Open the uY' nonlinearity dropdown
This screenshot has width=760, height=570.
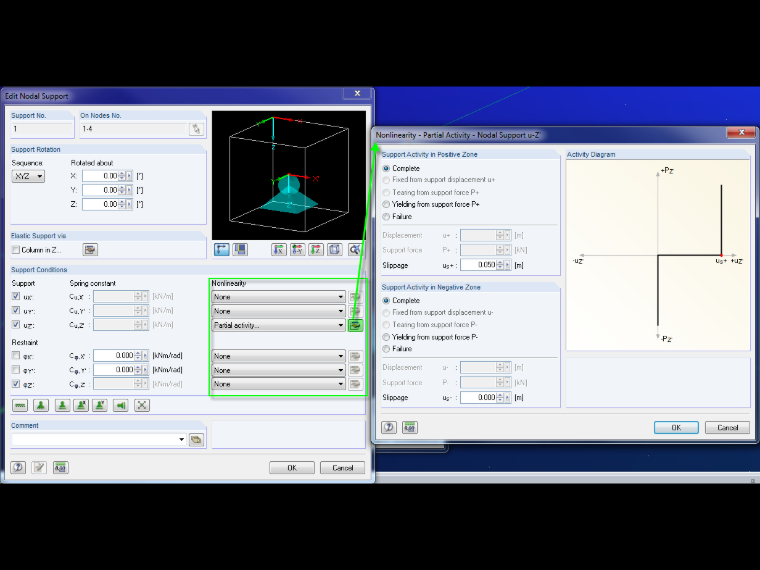(279, 311)
